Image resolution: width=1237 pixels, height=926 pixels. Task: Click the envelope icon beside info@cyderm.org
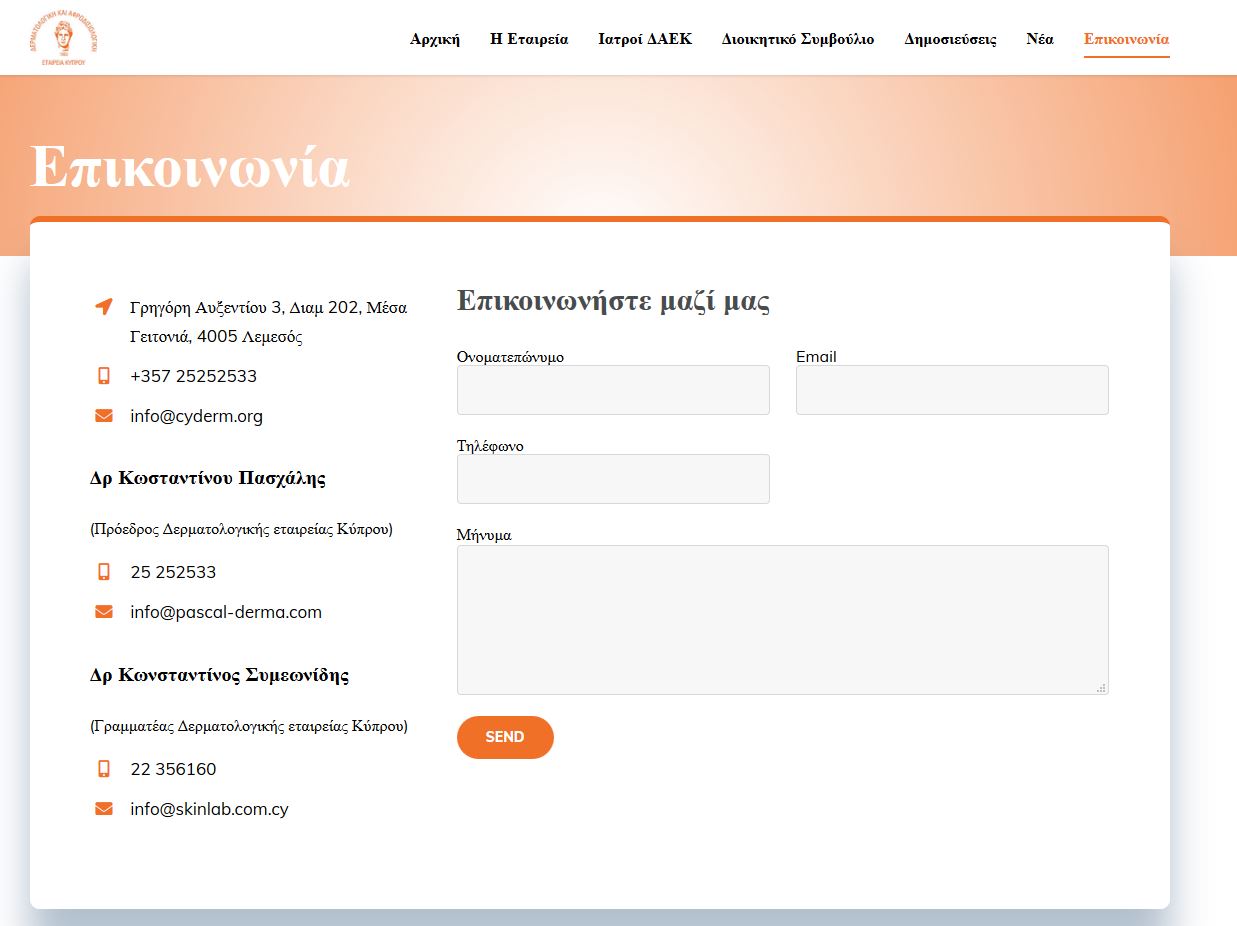[103, 416]
